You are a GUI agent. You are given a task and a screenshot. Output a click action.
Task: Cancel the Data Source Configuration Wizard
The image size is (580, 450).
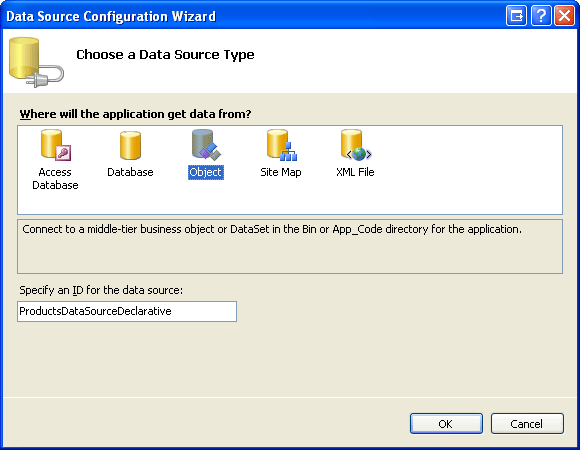pos(527,424)
